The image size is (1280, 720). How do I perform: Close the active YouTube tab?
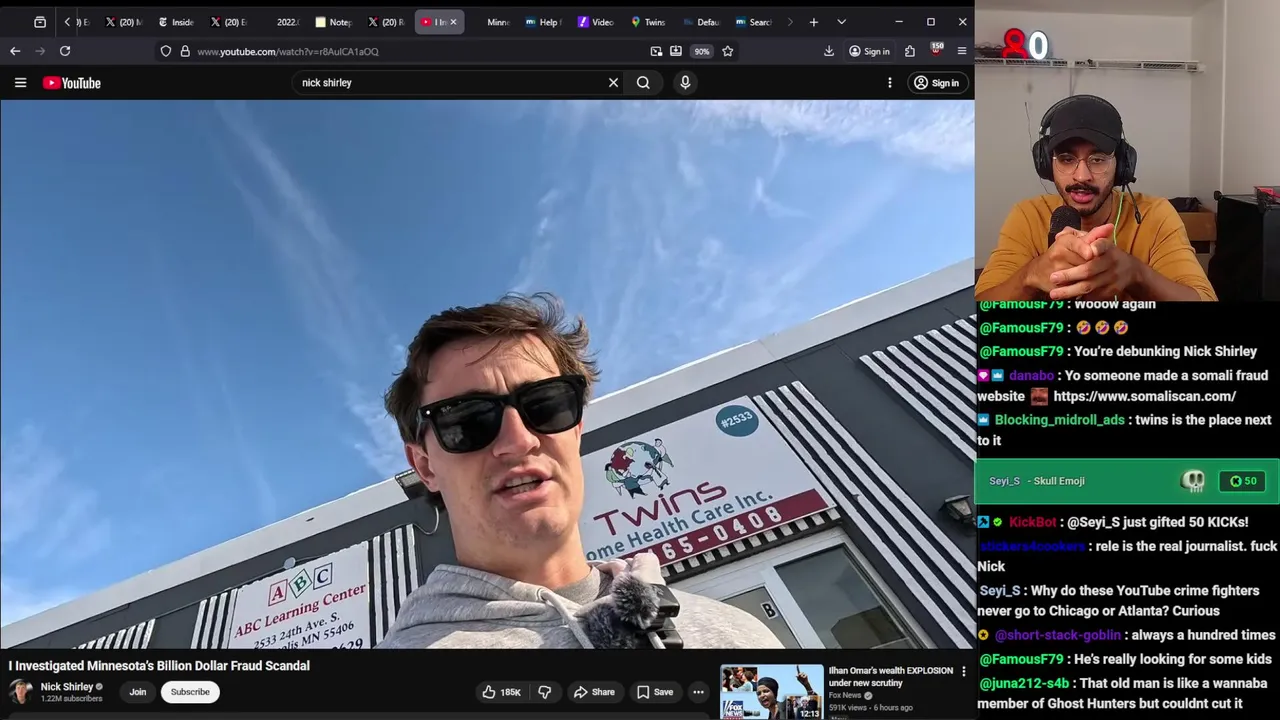pos(453,22)
